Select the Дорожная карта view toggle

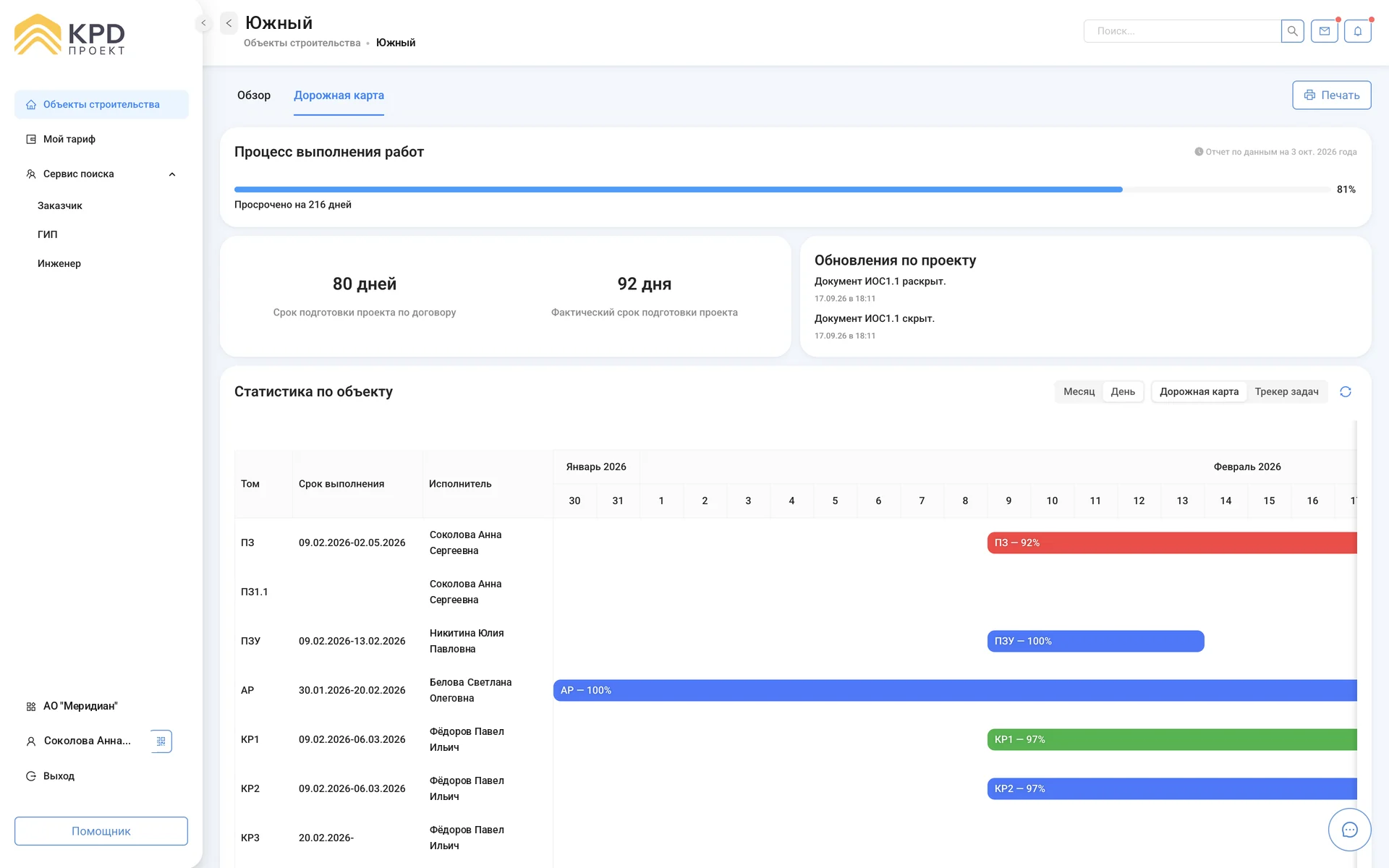pos(1199,391)
